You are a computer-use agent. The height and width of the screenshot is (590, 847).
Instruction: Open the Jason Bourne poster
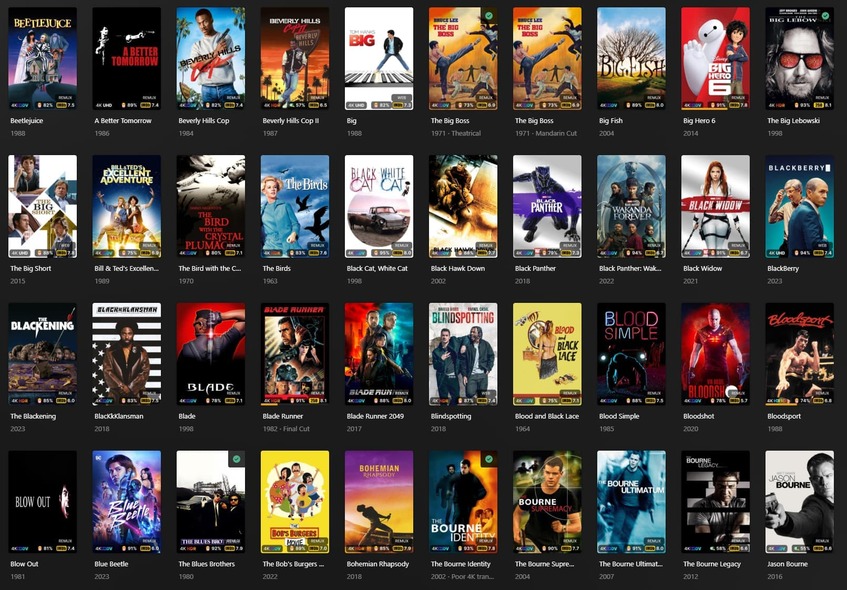coord(799,502)
